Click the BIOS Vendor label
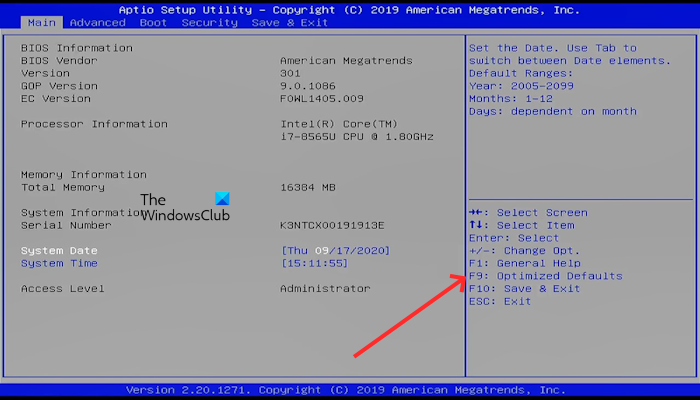The image size is (700, 400). click(x=59, y=60)
